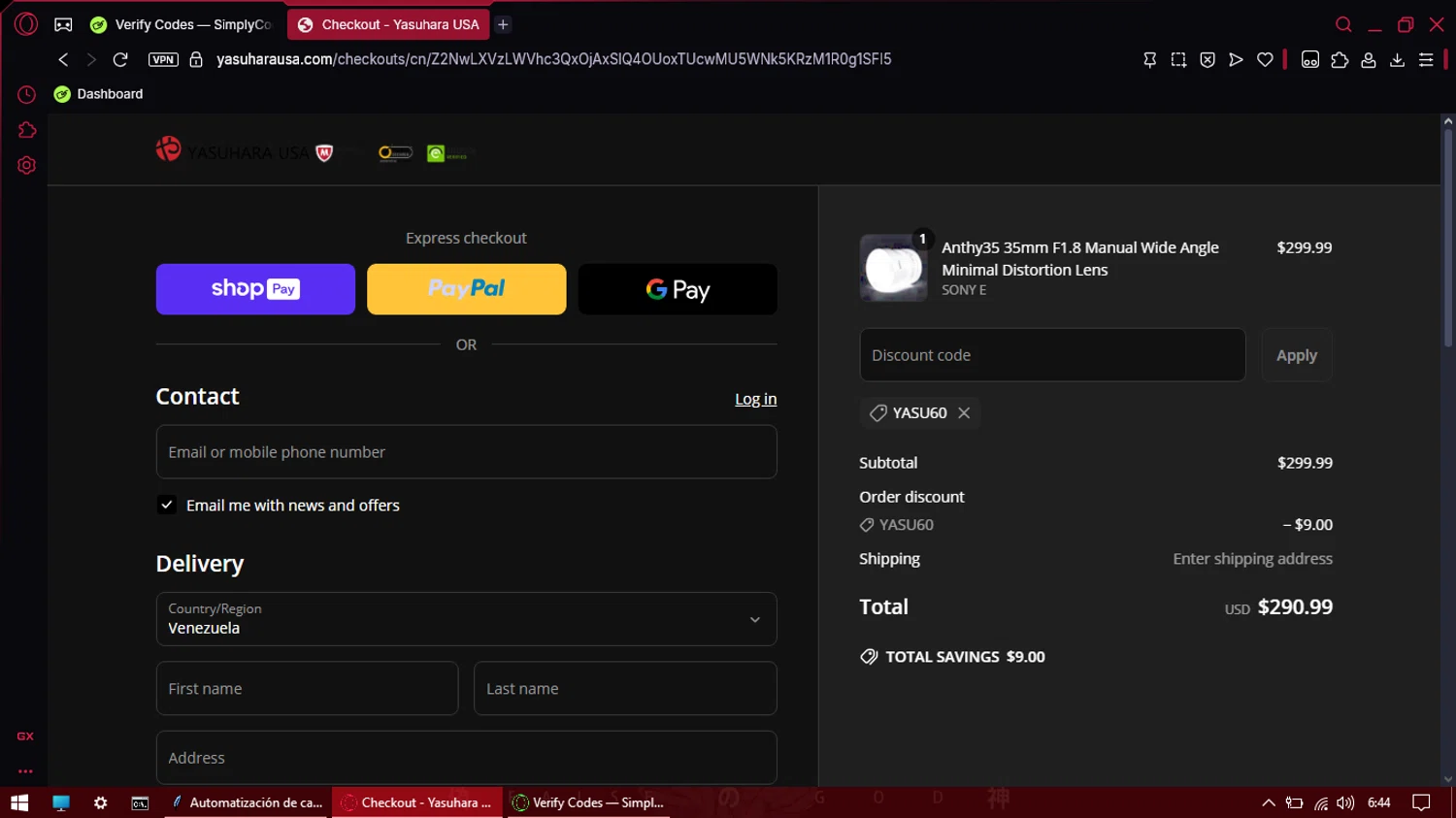Open the Opera GX main menu logo

[x=26, y=24]
